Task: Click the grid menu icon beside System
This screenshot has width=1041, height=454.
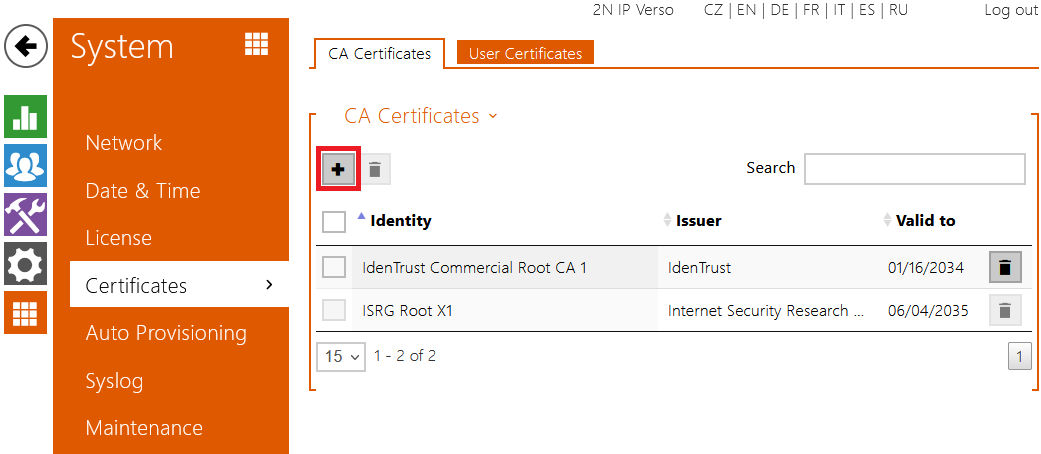Action: click(257, 45)
